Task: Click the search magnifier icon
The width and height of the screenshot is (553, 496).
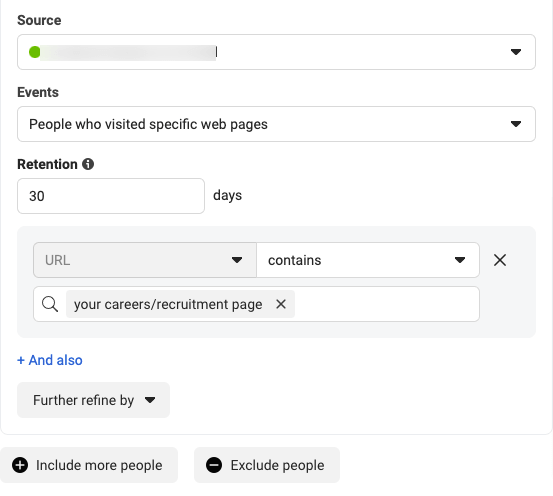Action: click(x=50, y=304)
